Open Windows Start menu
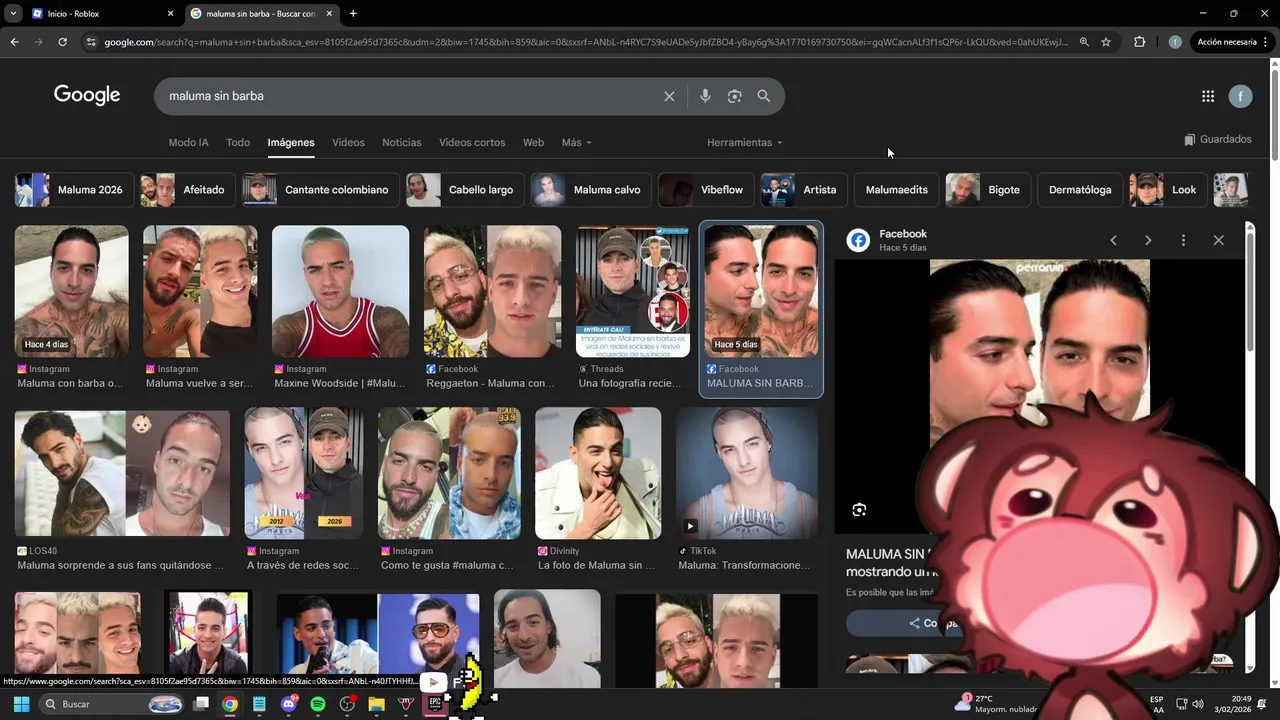This screenshot has height=720, width=1280. point(21,704)
